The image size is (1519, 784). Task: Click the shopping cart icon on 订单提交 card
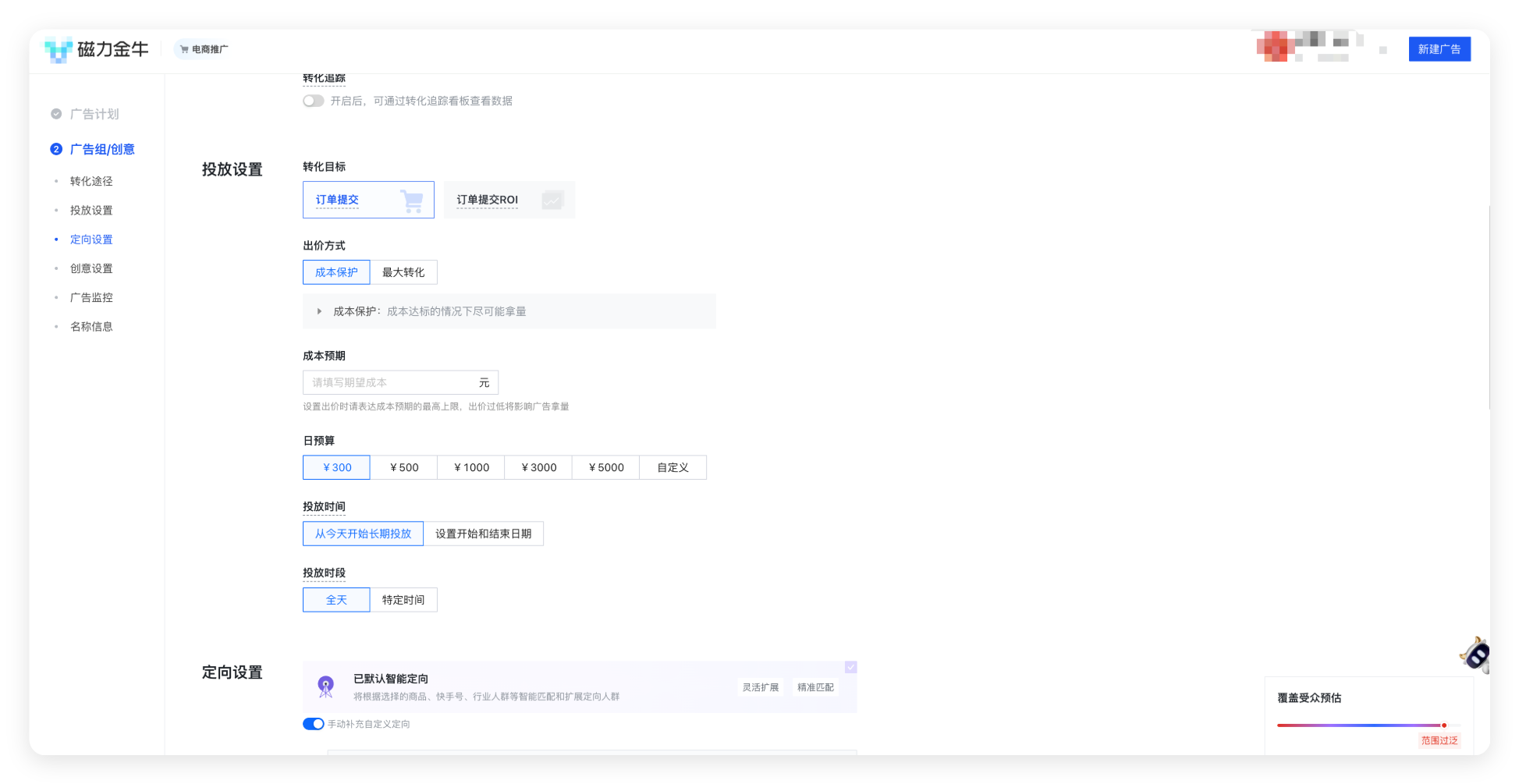tap(411, 200)
